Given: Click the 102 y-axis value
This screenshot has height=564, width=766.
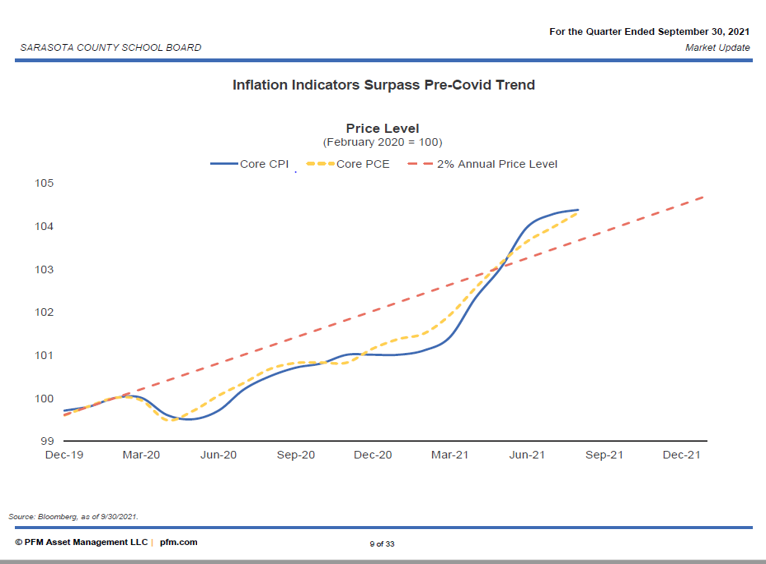Looking at the screenshot, I should [46, 312].
